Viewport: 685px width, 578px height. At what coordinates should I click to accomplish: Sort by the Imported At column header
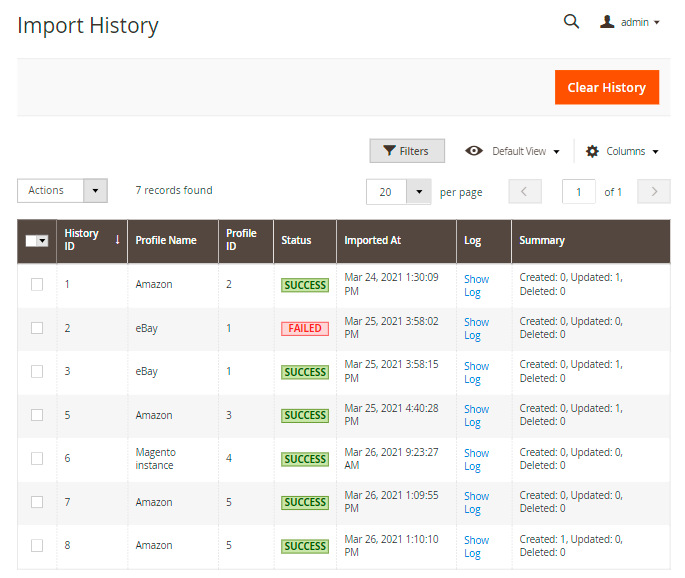click(x=373, y=240)
